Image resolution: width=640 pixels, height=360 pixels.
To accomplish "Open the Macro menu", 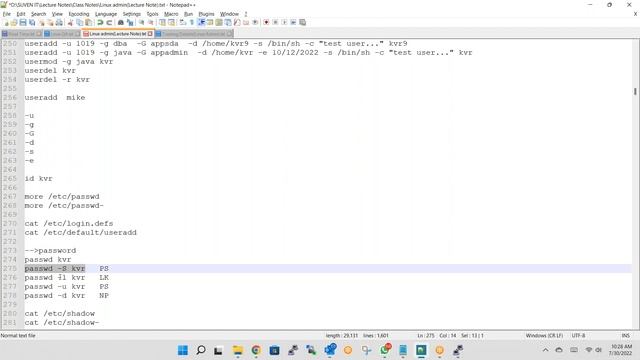I will pos(171,14).
